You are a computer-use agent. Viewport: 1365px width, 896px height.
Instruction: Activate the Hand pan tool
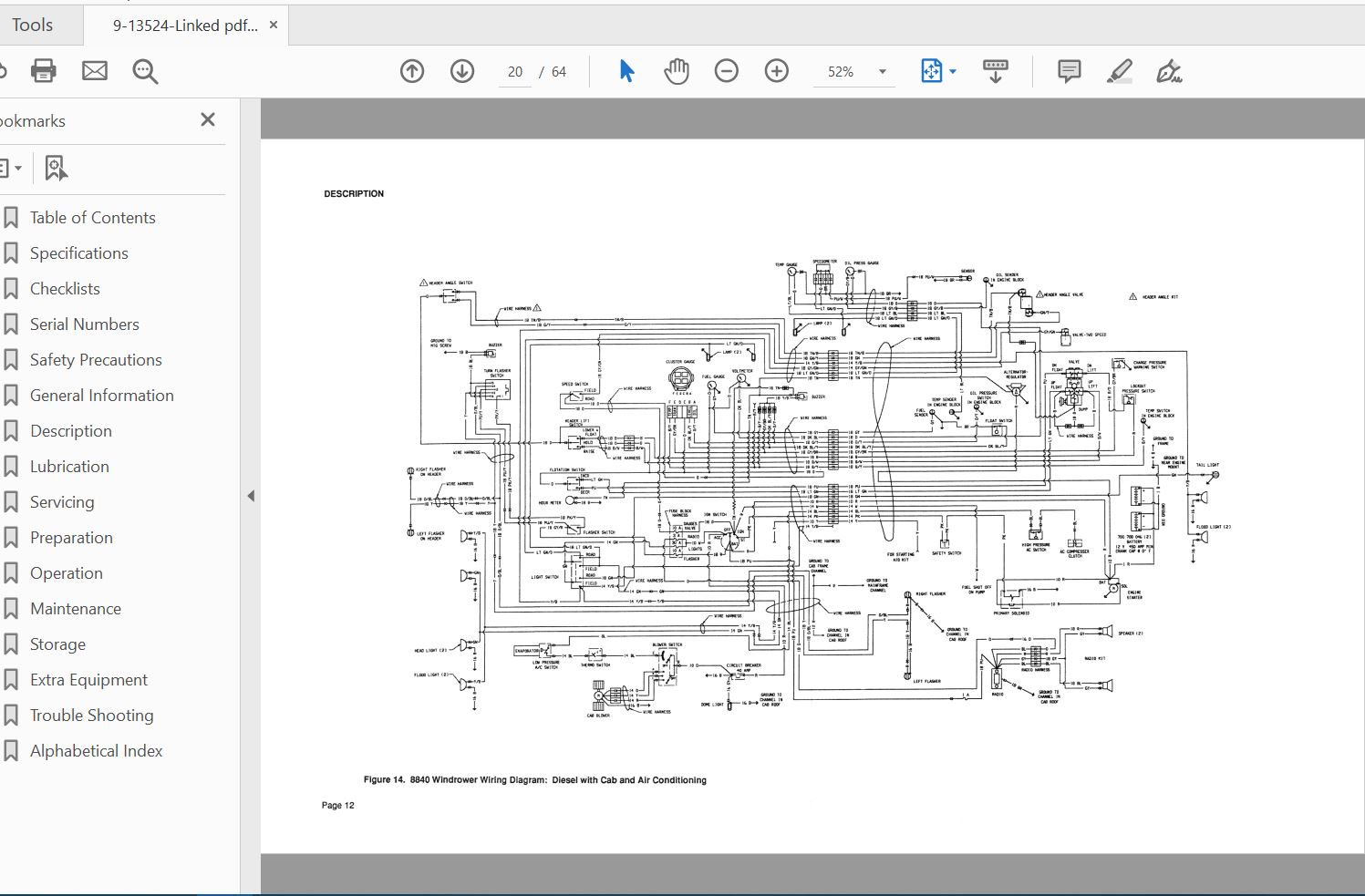click(x=676, y=71)
